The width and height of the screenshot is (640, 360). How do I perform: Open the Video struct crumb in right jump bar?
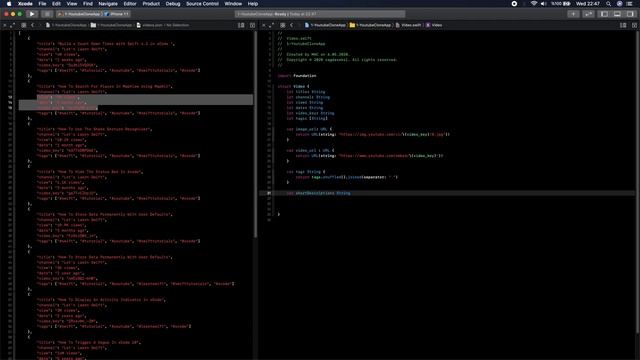(434, 25)
